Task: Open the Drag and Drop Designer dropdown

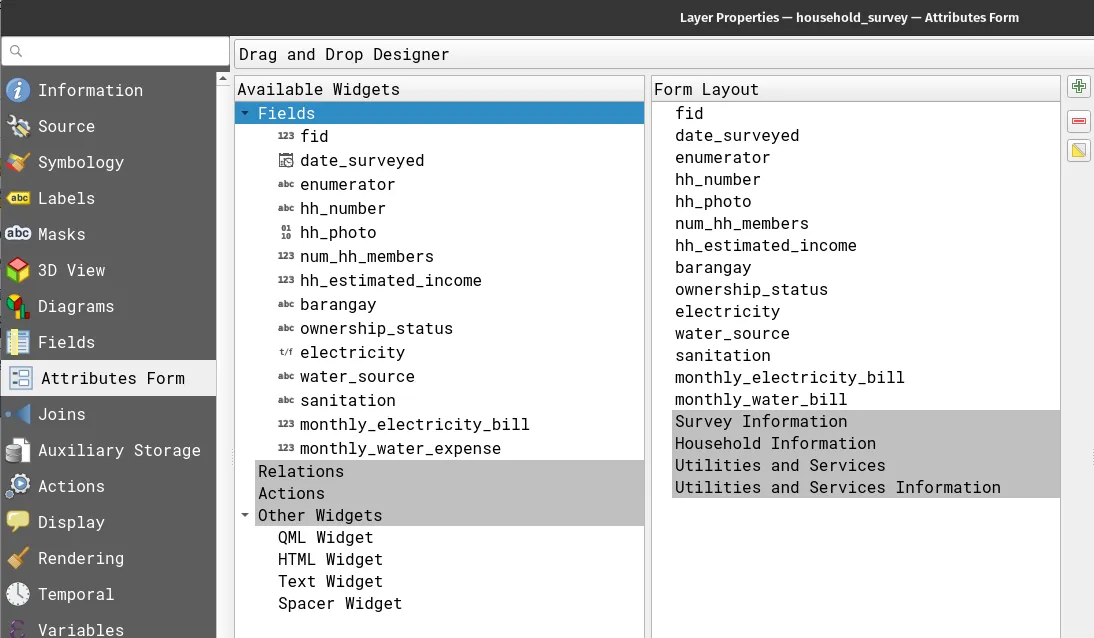Action: (x=660, y=54)
